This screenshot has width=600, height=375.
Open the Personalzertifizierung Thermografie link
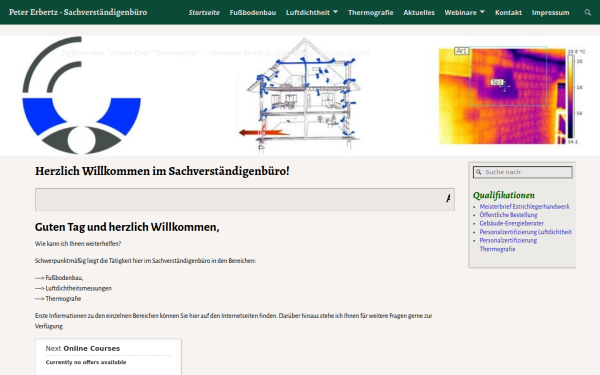[x=508, y=245]
